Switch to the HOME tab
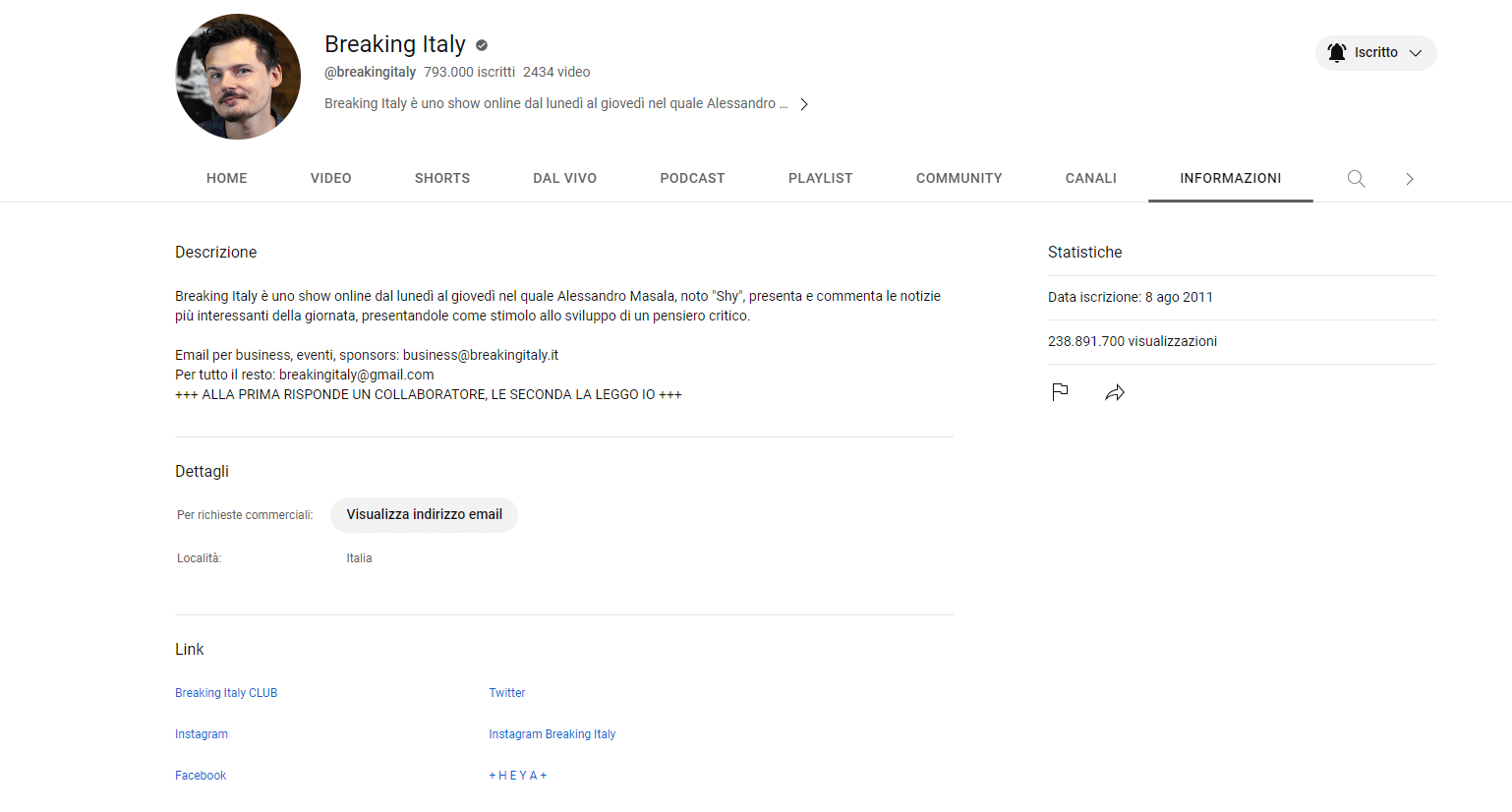 227,178
